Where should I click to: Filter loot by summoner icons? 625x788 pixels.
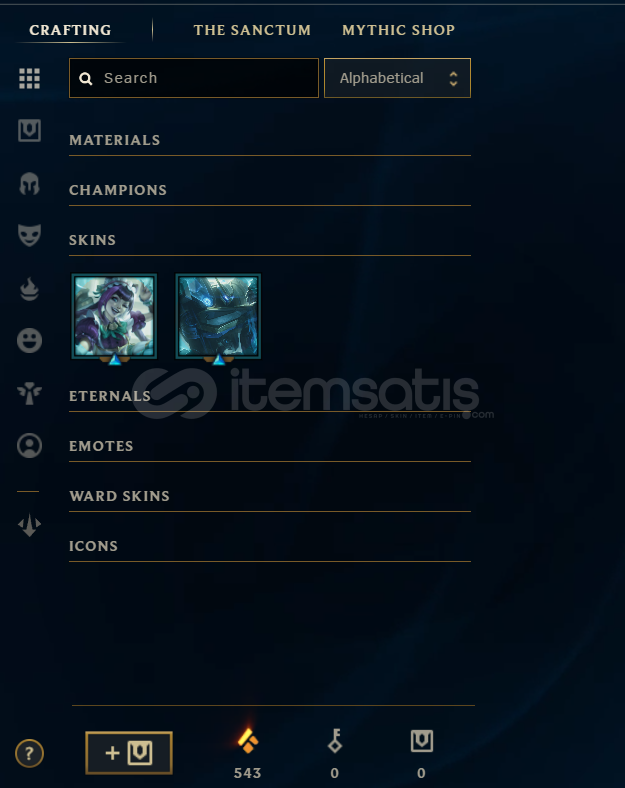pos(29,445)
